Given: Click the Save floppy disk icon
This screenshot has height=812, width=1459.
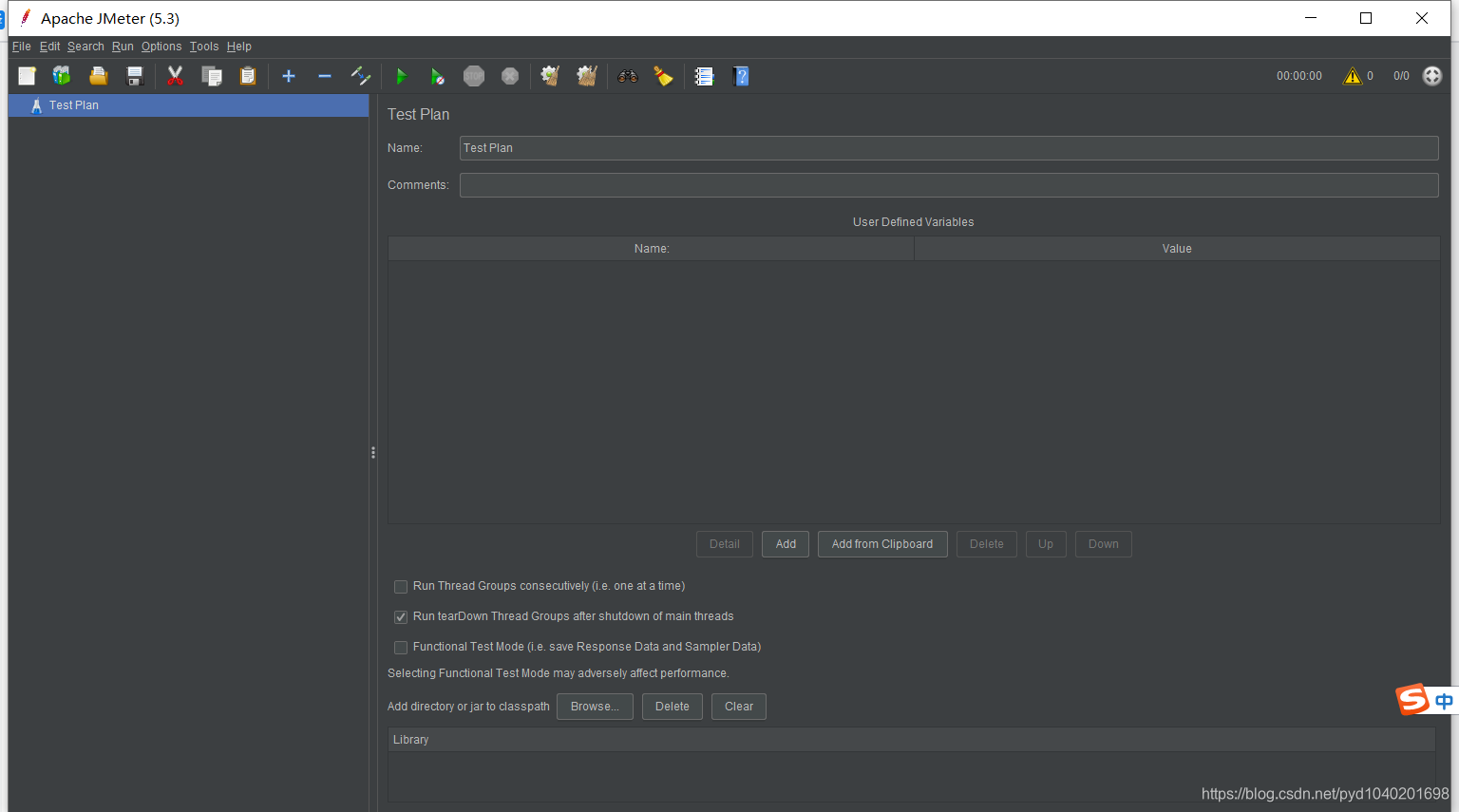Looking at the screenshot, I should 135,76.
